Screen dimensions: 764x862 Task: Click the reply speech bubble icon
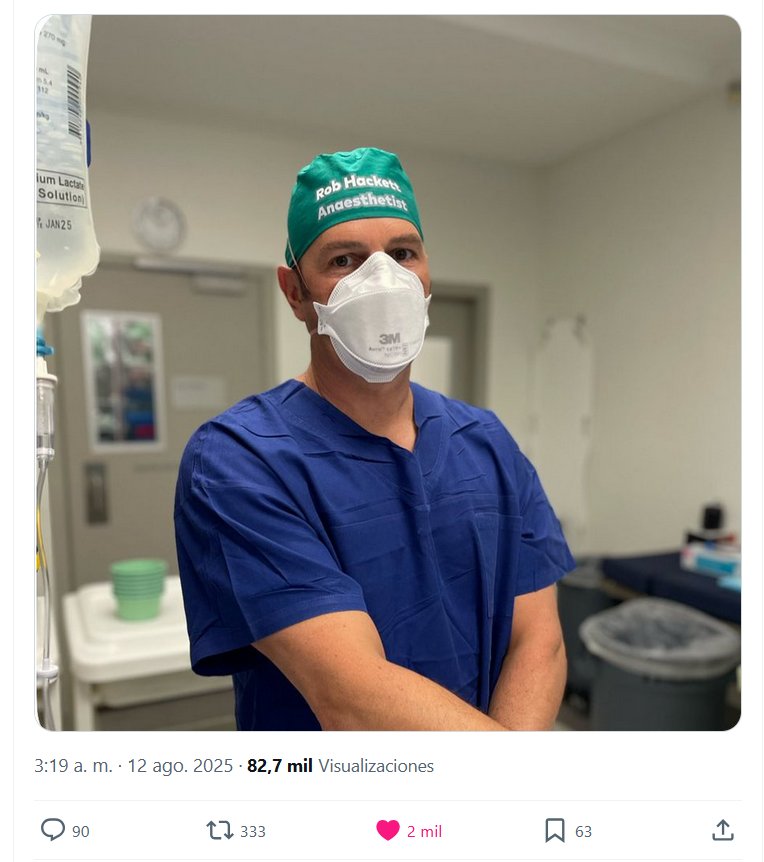(53, 830)
